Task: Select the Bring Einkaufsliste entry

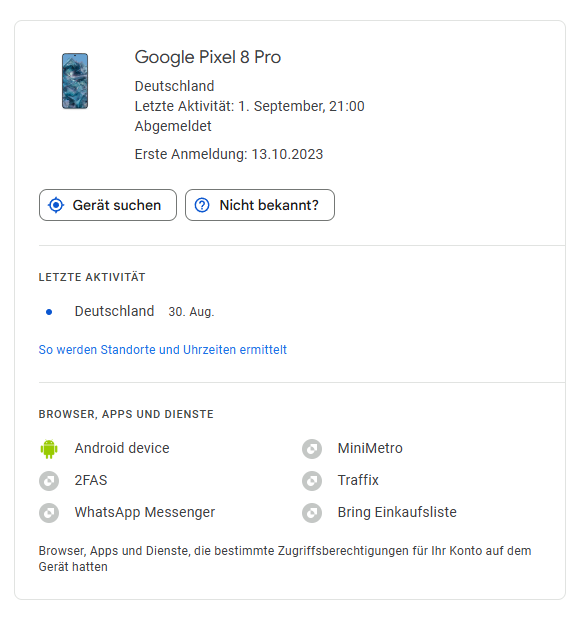Action: point(379,512)
